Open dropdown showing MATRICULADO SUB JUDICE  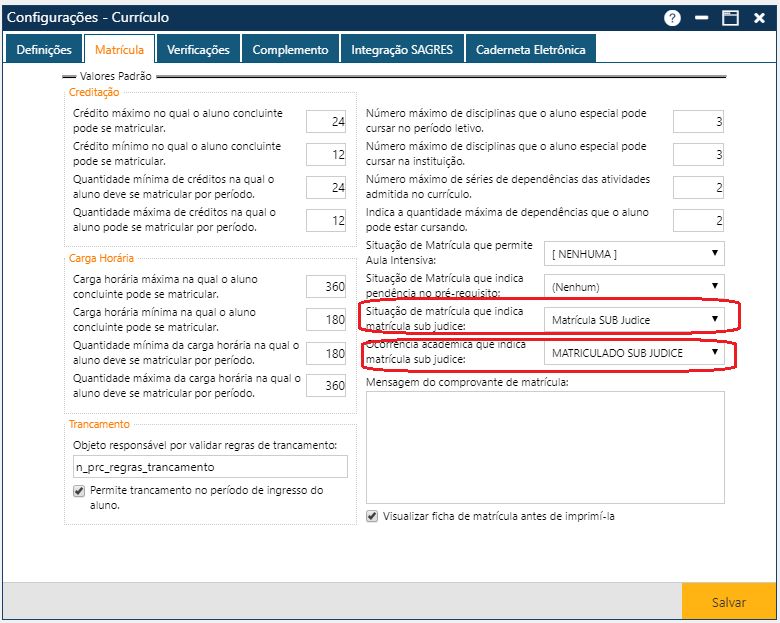[x=634, y=353]
